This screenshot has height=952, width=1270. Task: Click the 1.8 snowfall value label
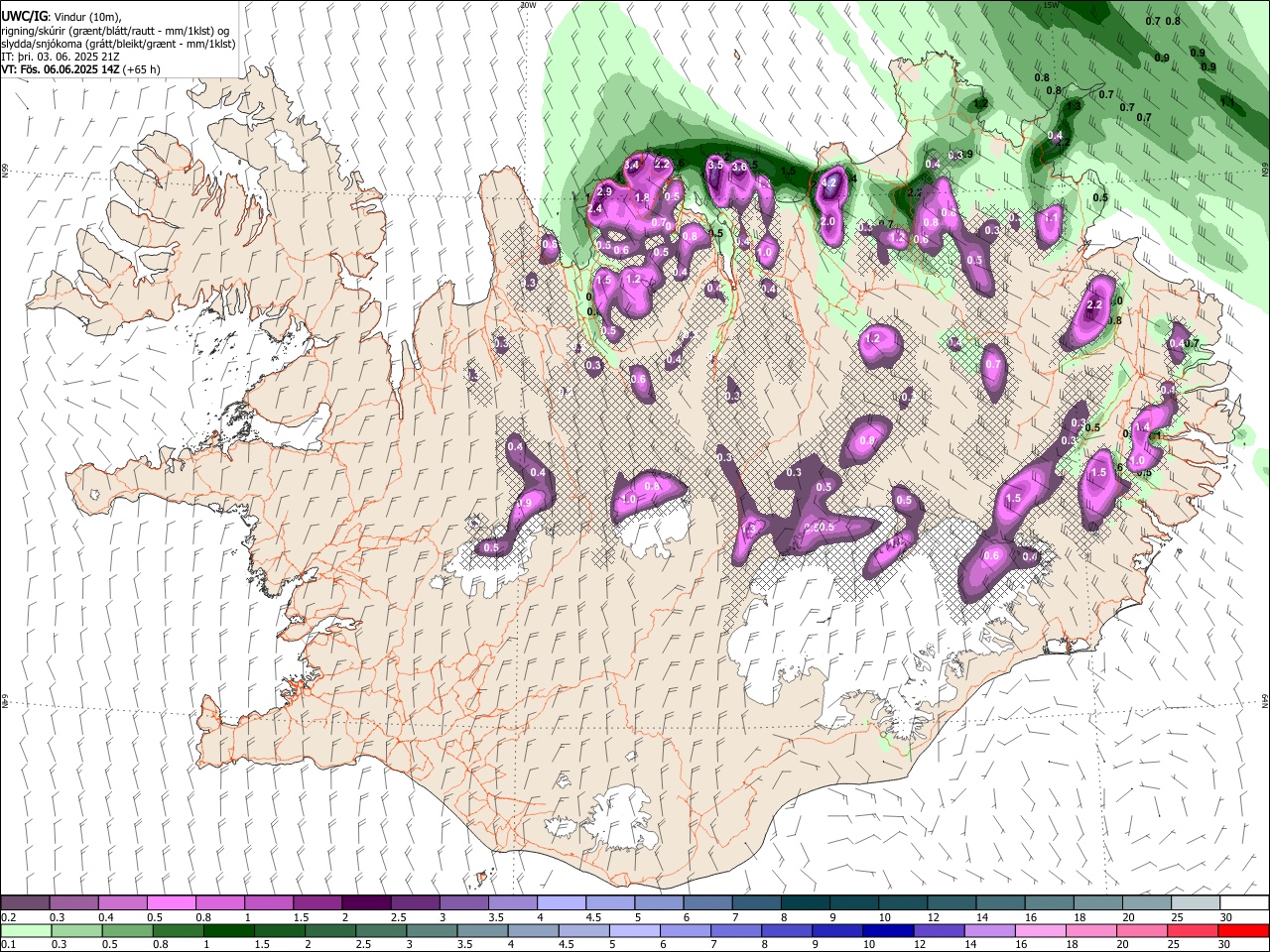click(642, 198)
